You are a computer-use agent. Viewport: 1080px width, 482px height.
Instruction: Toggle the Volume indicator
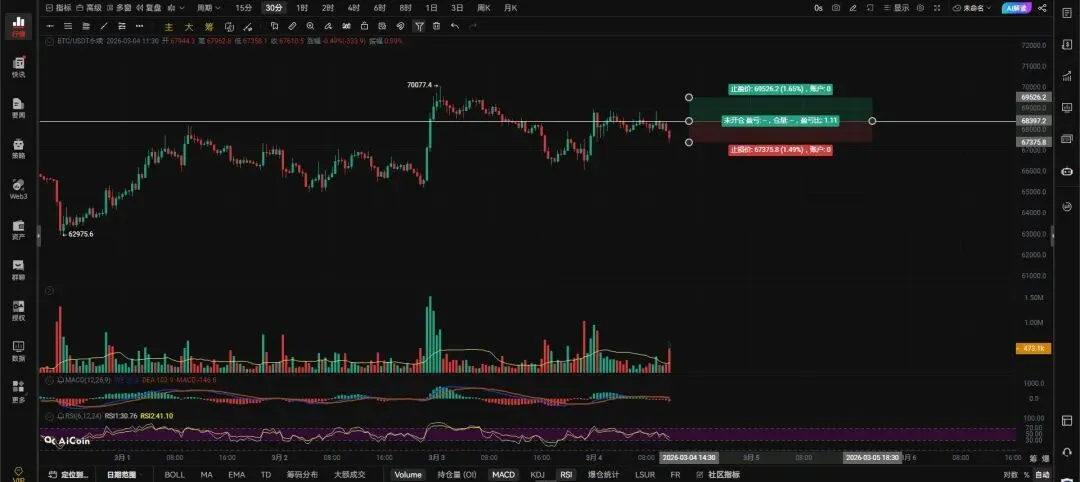[x=408, y=474]
